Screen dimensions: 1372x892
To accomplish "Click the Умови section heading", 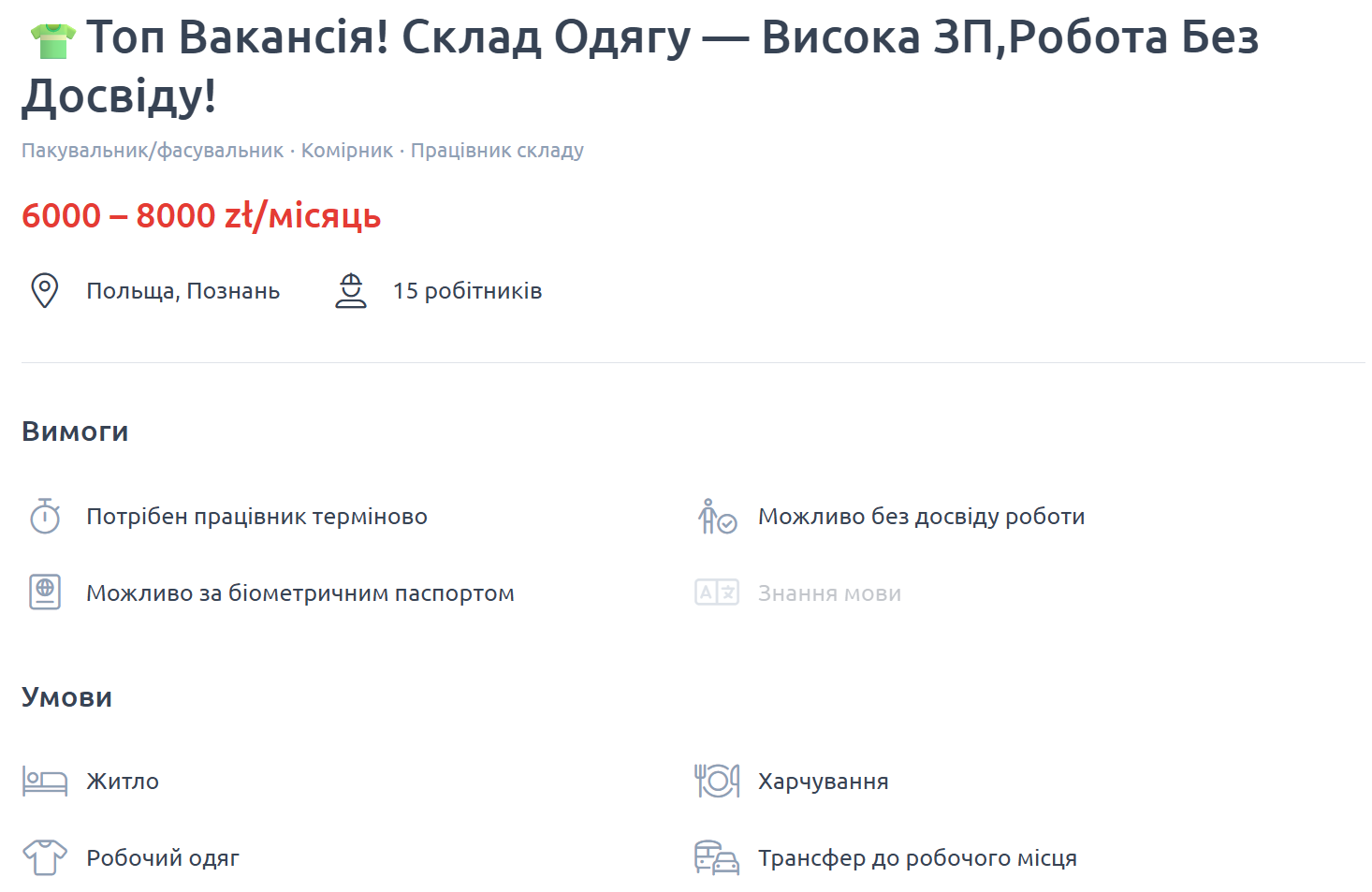I will (x=66, y=696).
